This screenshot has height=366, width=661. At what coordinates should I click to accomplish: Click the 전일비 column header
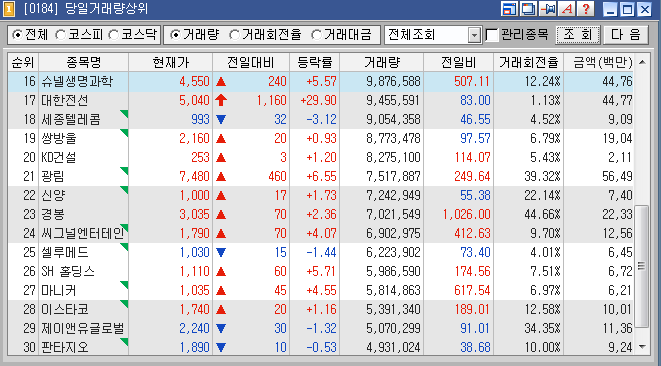(x=459, y=62)
